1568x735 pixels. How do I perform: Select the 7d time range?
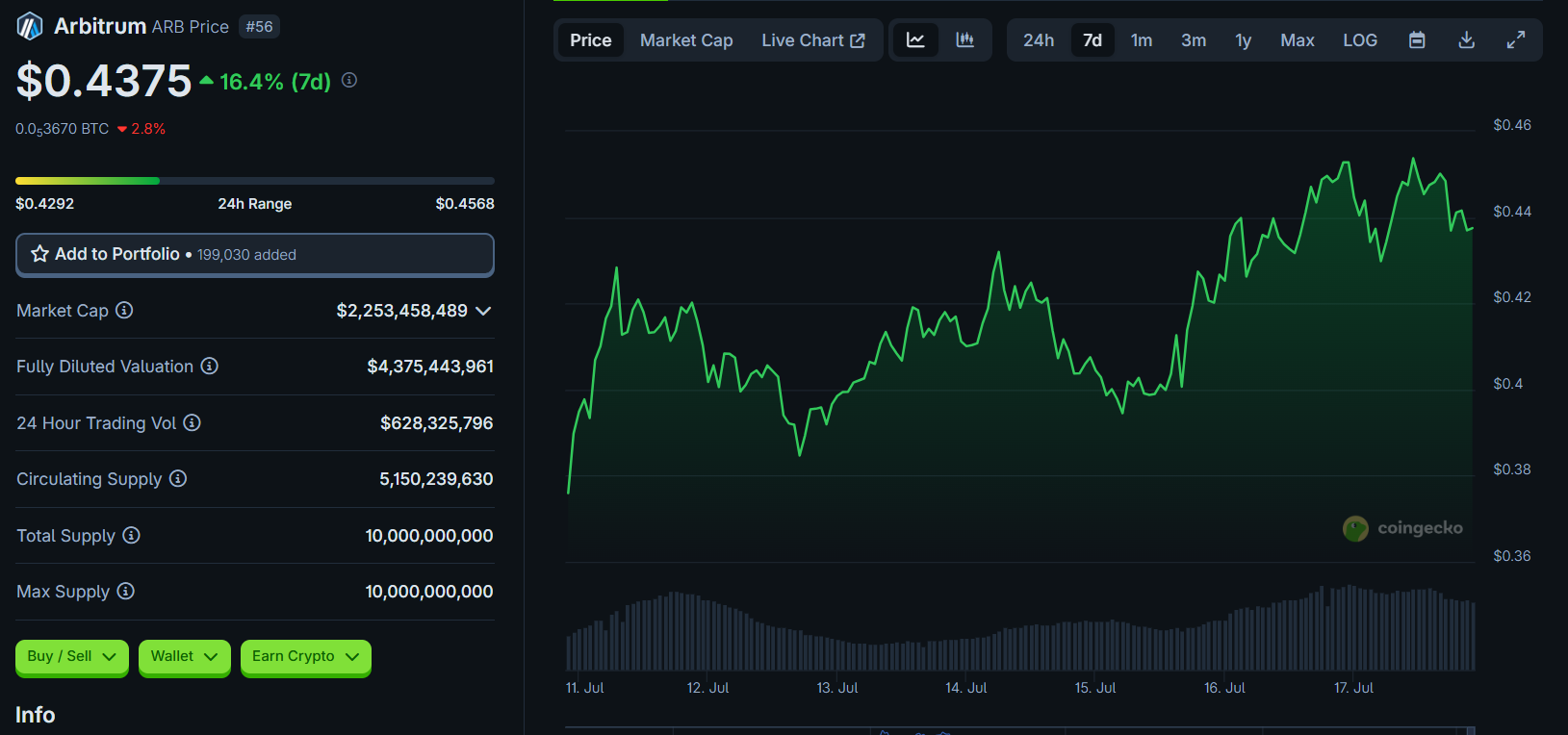(1092, 40)
